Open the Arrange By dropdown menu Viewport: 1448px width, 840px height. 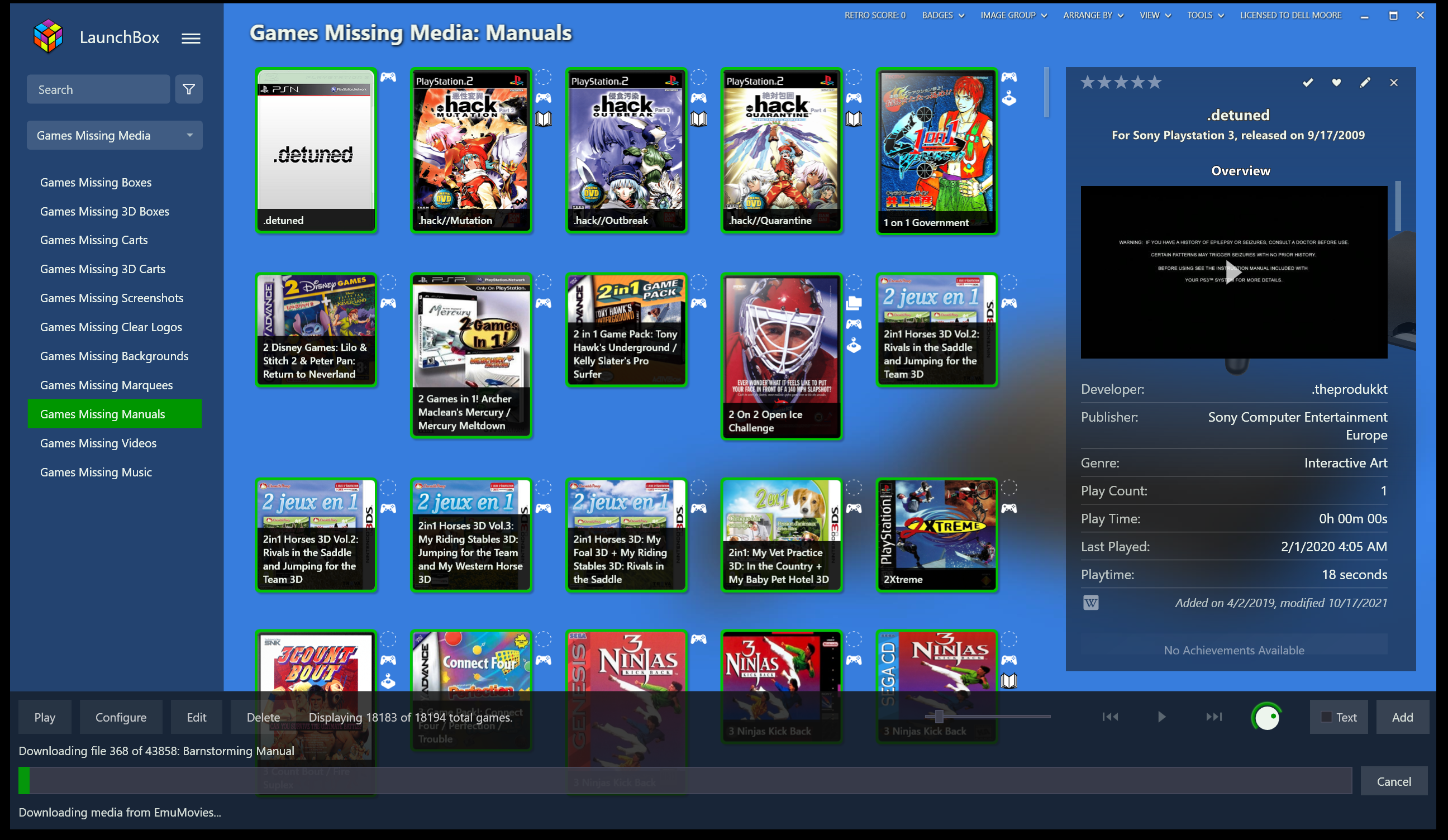pos(1093,16)
